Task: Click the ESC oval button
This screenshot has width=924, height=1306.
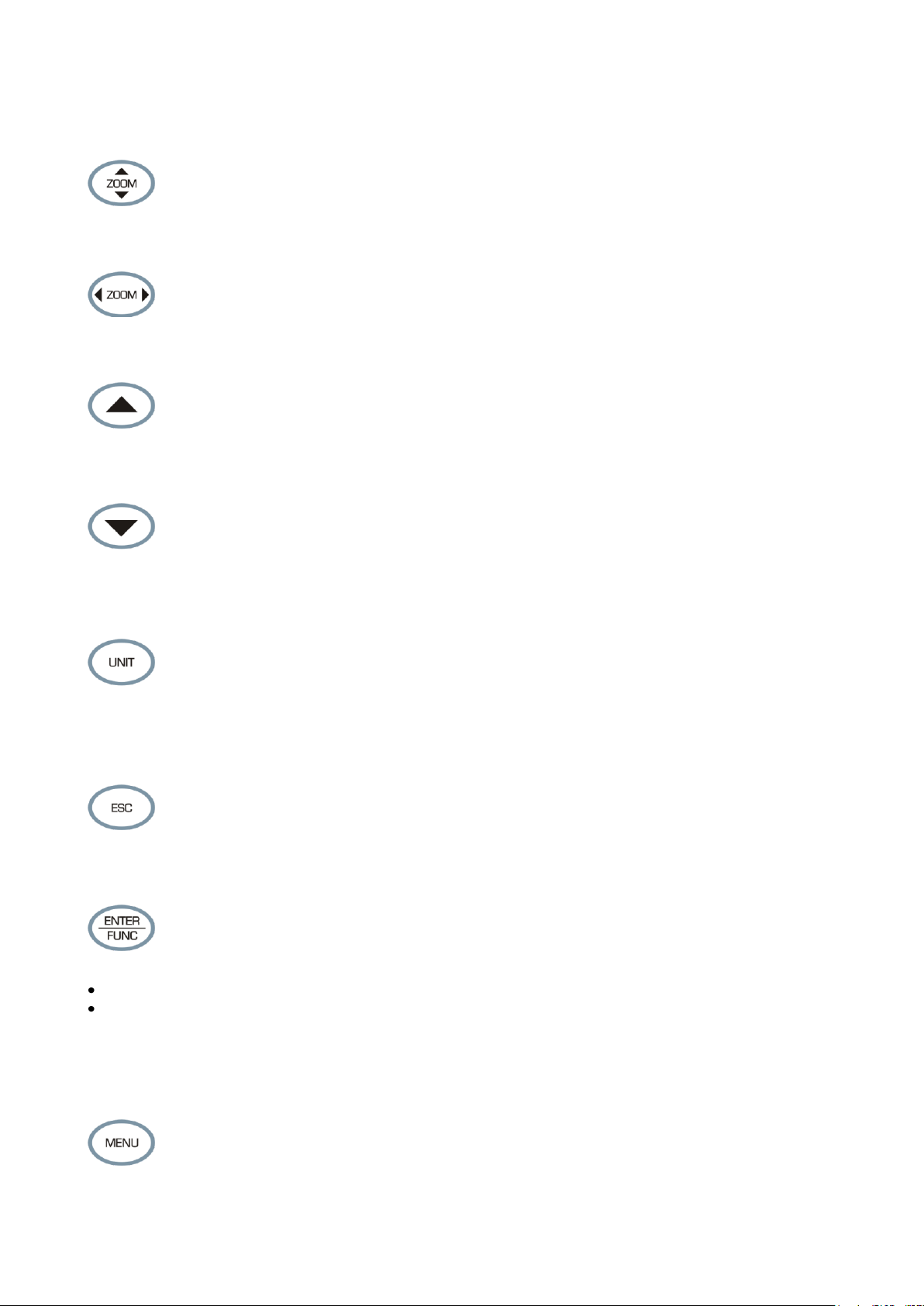Action: tap(122, 807)
